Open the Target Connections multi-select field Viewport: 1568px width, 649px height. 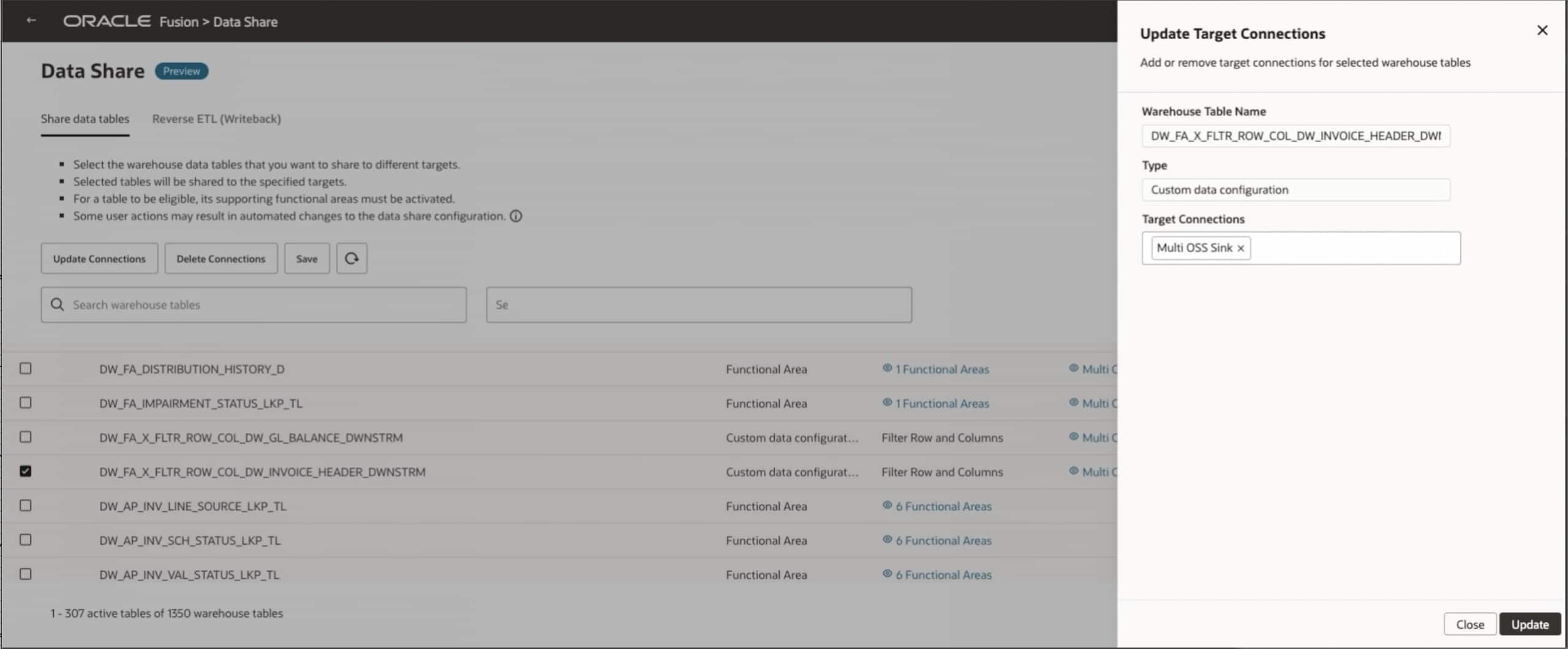[x=1354, y=248]
